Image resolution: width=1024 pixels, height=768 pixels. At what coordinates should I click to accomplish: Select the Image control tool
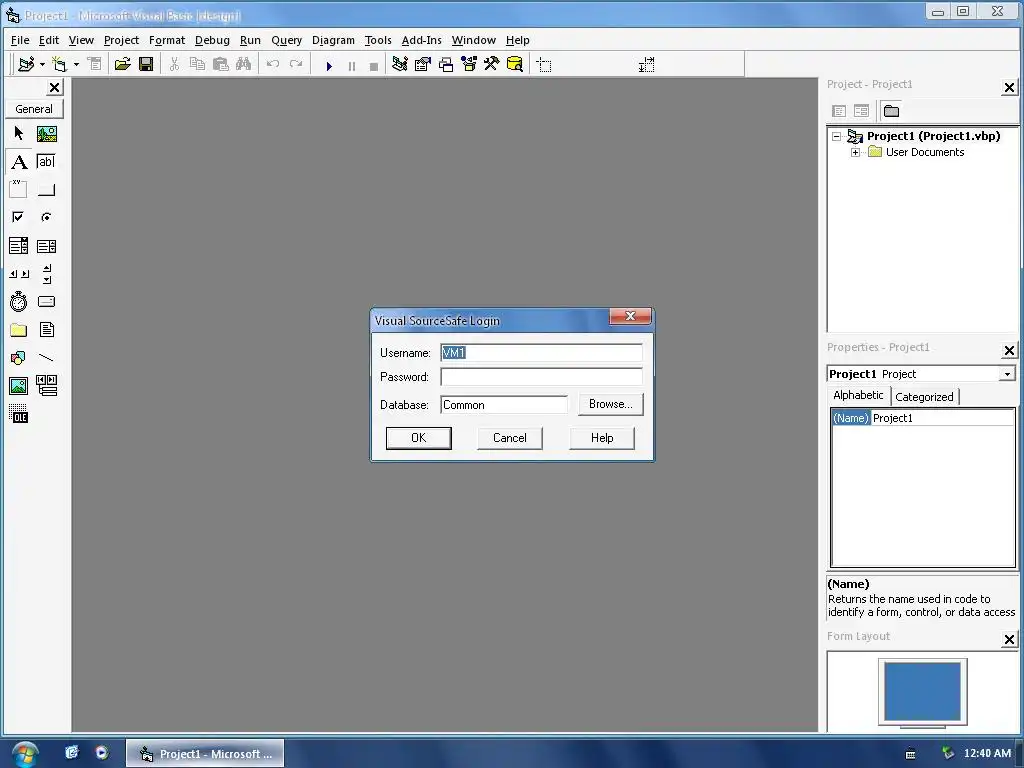[x=18, y=385]
